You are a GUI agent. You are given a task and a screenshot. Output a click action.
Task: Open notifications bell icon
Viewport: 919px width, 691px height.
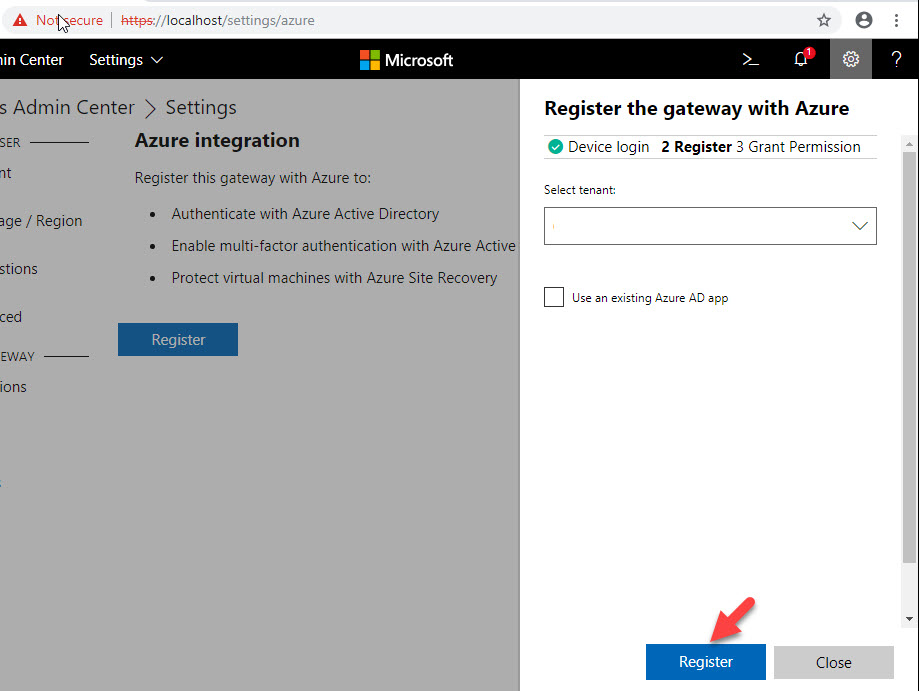pyautogui.click(x=801, y=59)
